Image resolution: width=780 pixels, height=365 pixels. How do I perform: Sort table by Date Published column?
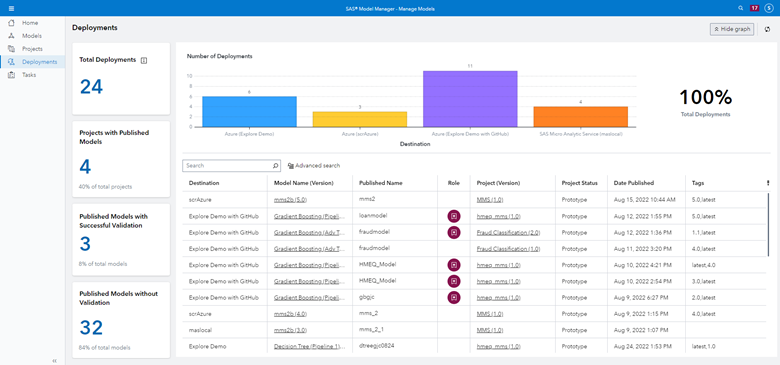634,183
